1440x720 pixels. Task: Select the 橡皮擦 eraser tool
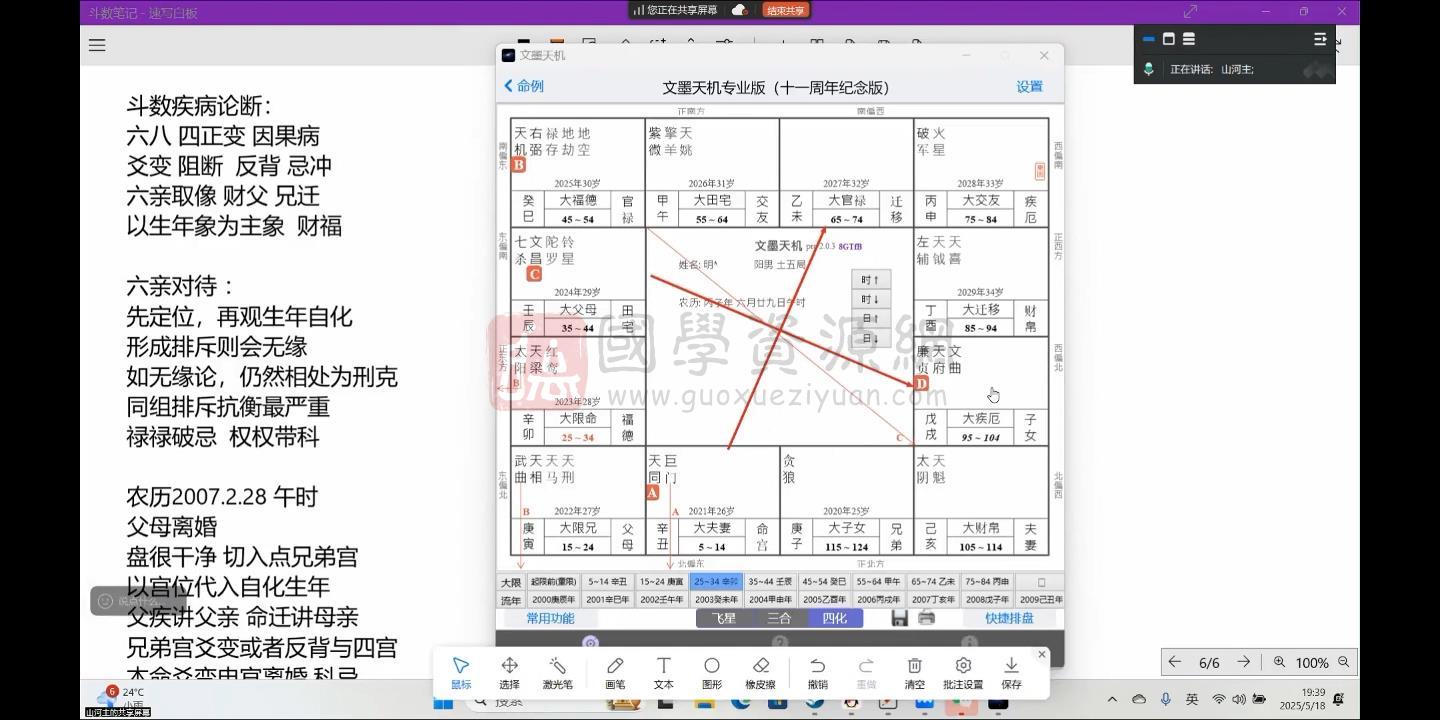(x=761, y=671)
